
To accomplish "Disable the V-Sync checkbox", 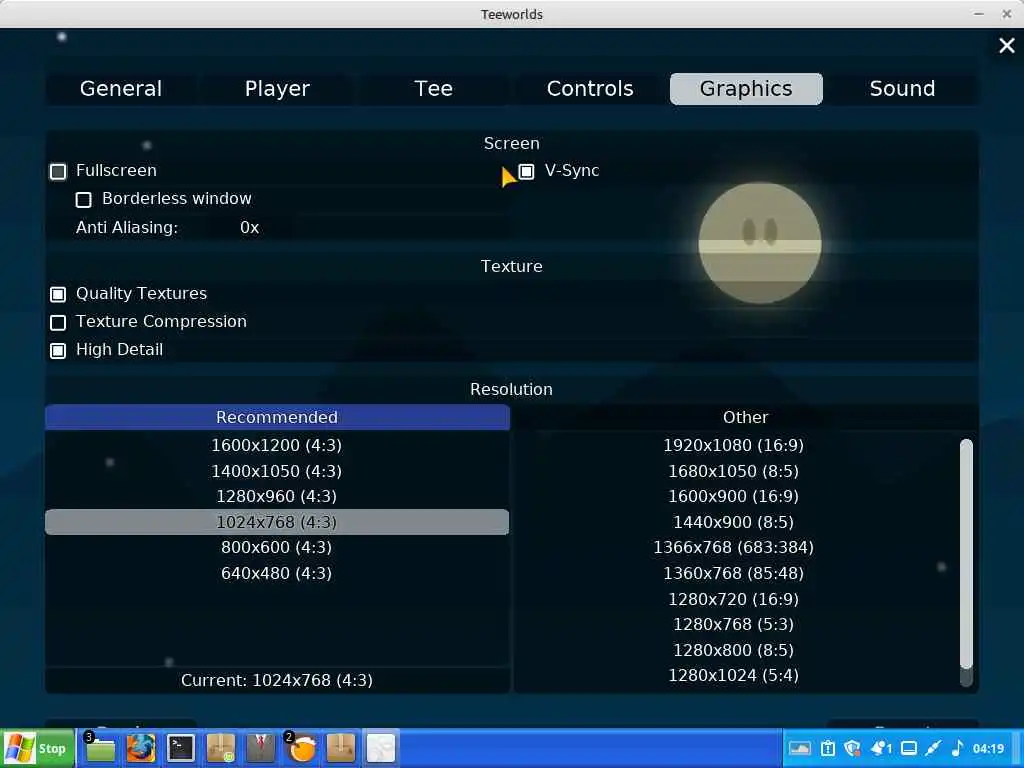I will pos(526,172).
